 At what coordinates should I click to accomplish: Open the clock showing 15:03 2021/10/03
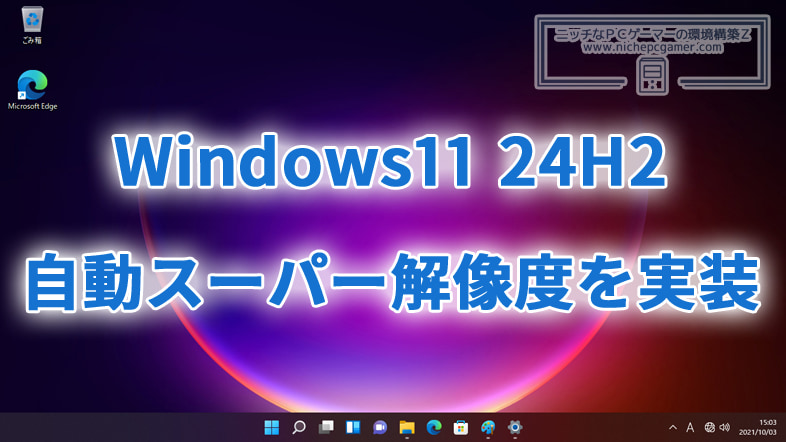(757, 427)
